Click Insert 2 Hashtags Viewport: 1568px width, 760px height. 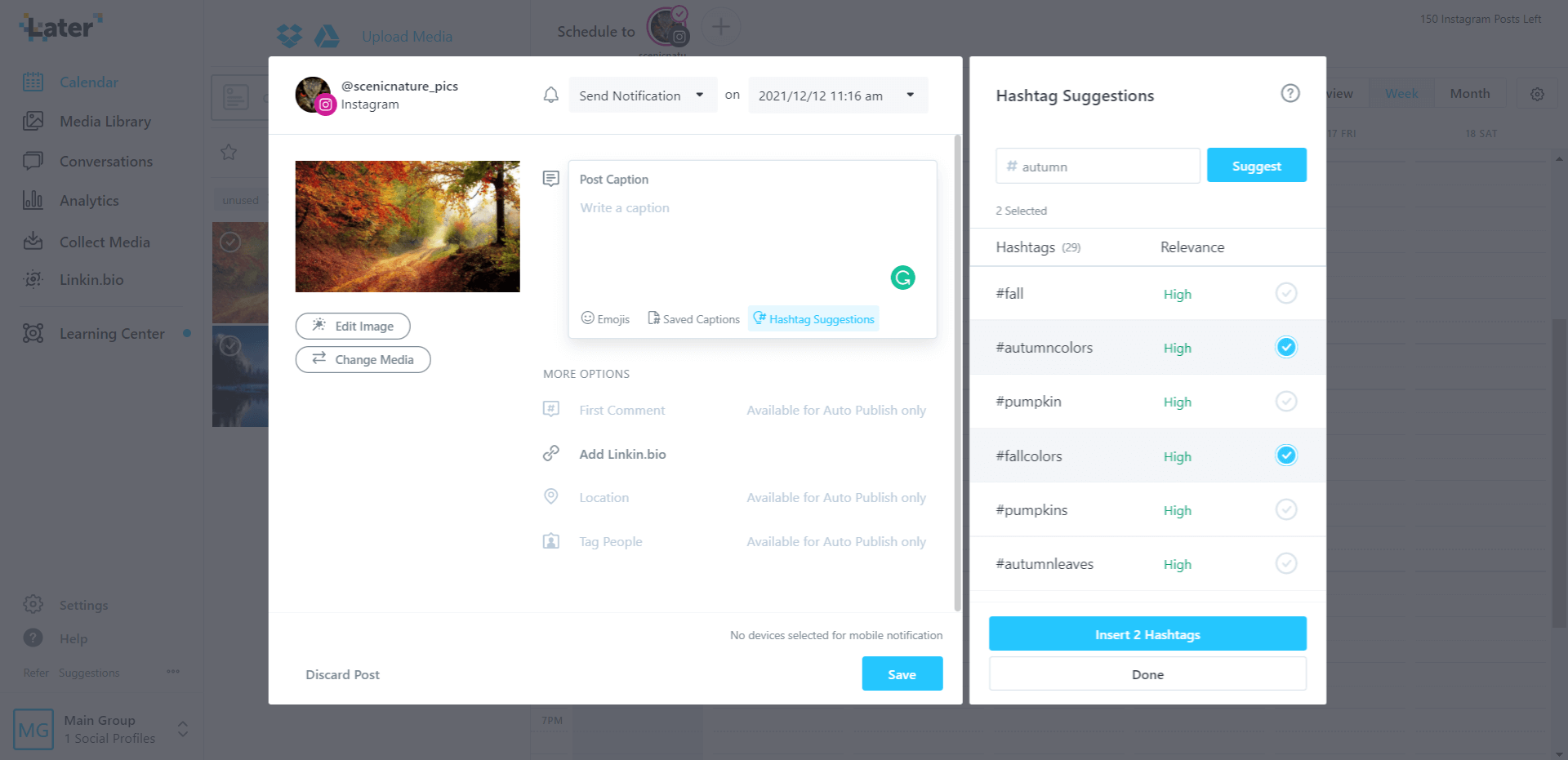point(1147,633)
